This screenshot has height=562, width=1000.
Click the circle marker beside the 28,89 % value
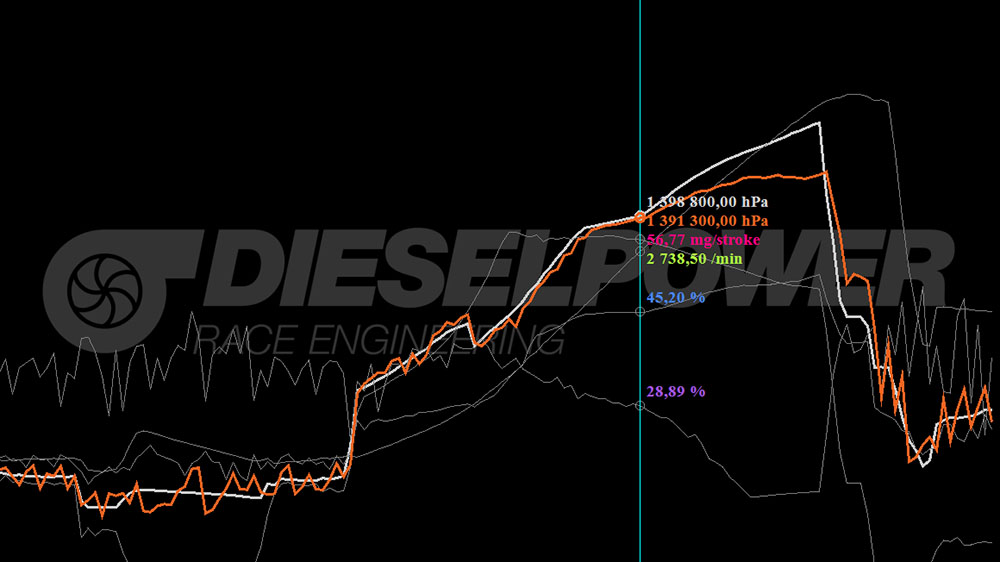640,406
